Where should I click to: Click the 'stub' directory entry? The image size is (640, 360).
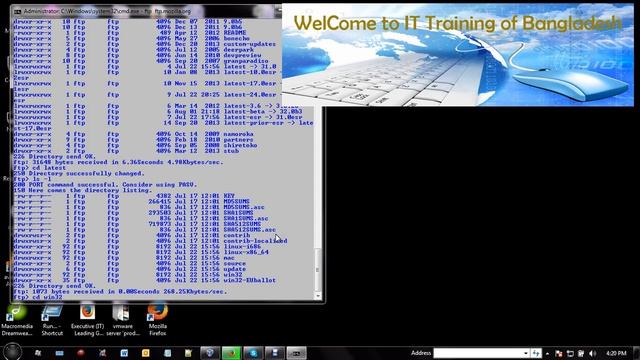coord(231,151)
